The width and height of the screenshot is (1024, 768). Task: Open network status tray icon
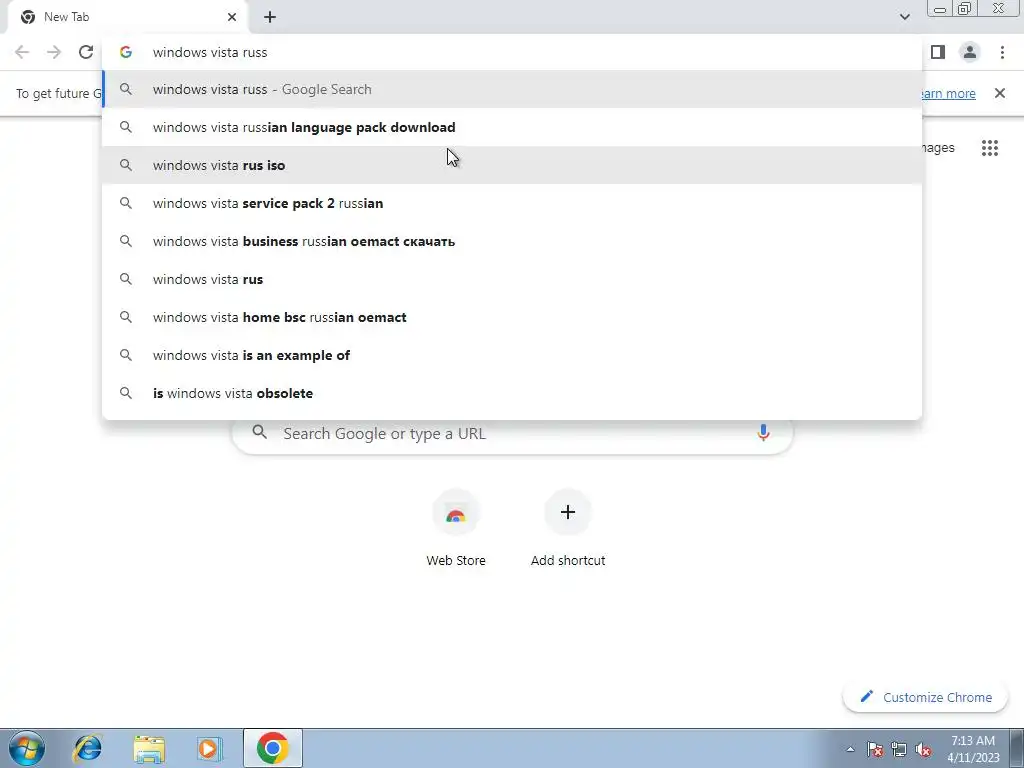click(x=899, y=749)
